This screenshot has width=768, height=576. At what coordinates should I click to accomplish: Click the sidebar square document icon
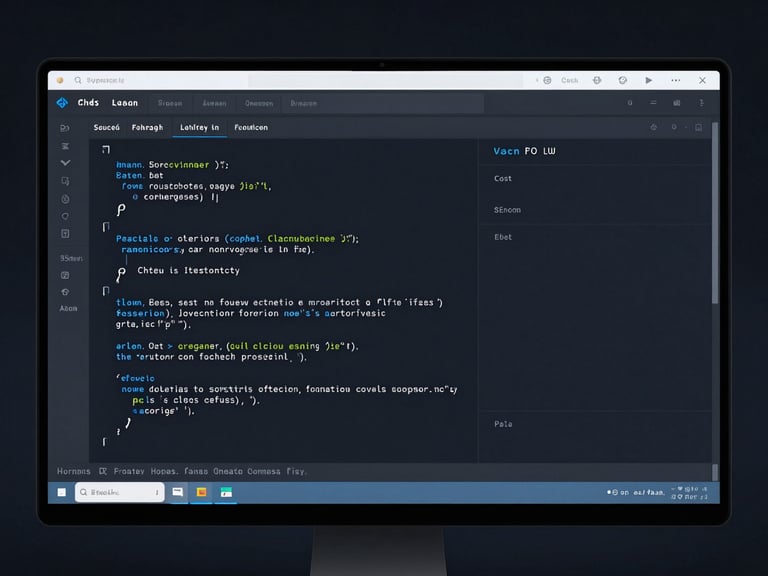click(x=65, y=234)
